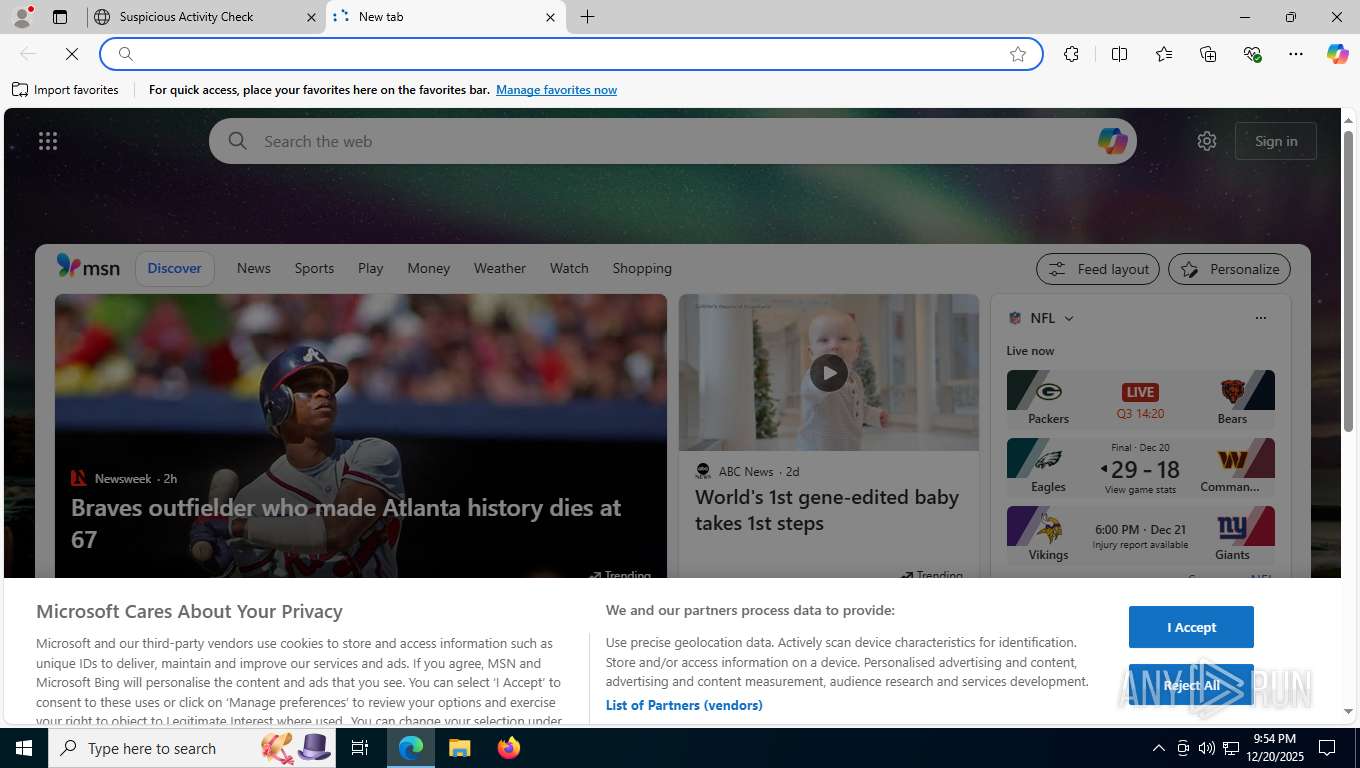The height and width of the screenshot is (768, 1360).
Task: Stop loading the page
Action: pyautogui.click(x=72, y=54)
